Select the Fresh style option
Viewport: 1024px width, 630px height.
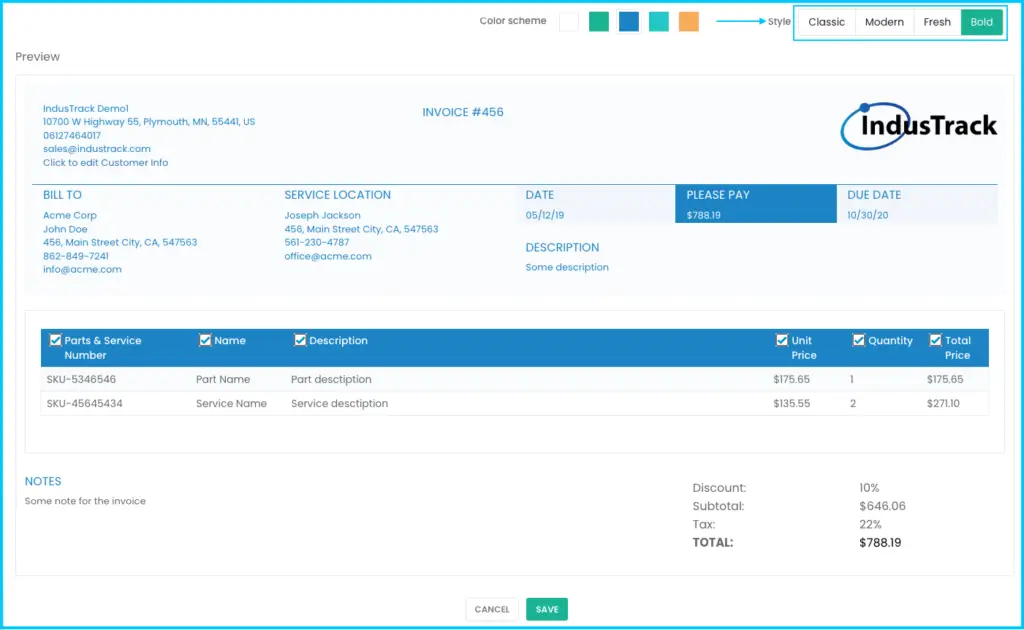coord(937,22)
